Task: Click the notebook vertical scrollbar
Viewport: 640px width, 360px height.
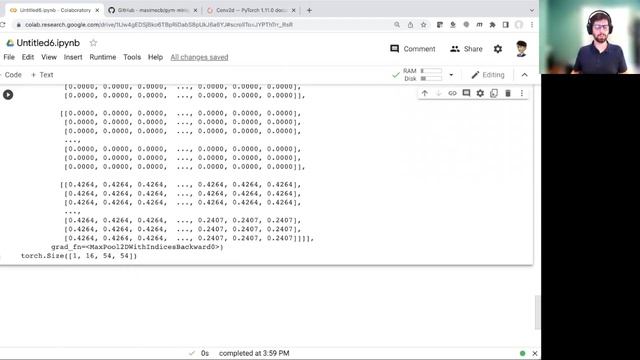Action: pyautogui.click(x=537, y=313)
